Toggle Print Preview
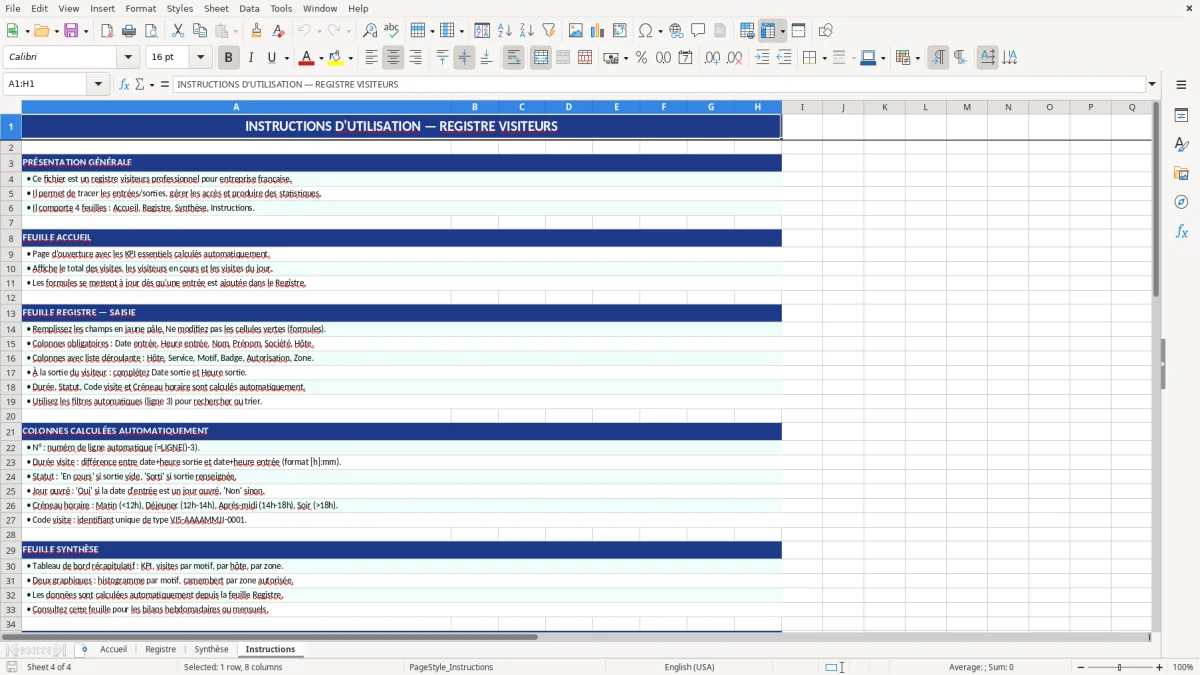The height and width of the screenshot is (675, 1200). 151,31
